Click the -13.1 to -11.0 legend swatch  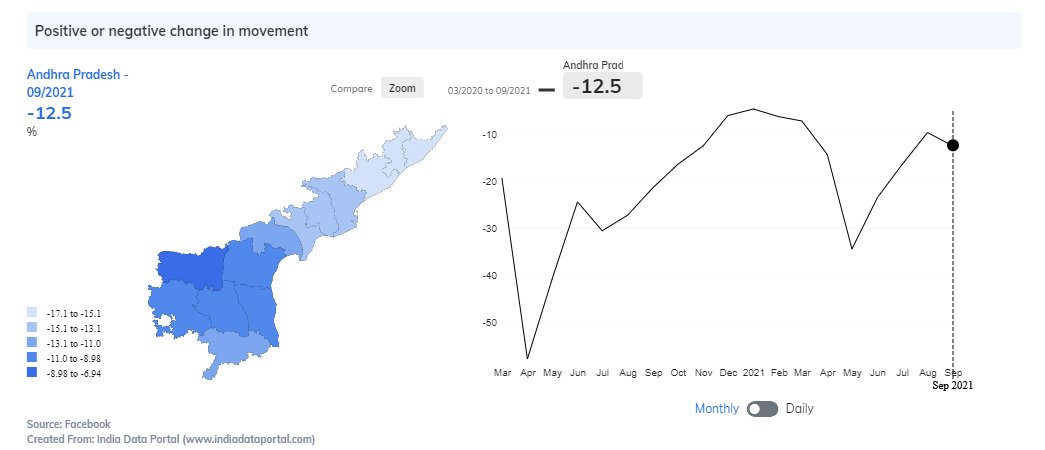(x=32, y=343)
